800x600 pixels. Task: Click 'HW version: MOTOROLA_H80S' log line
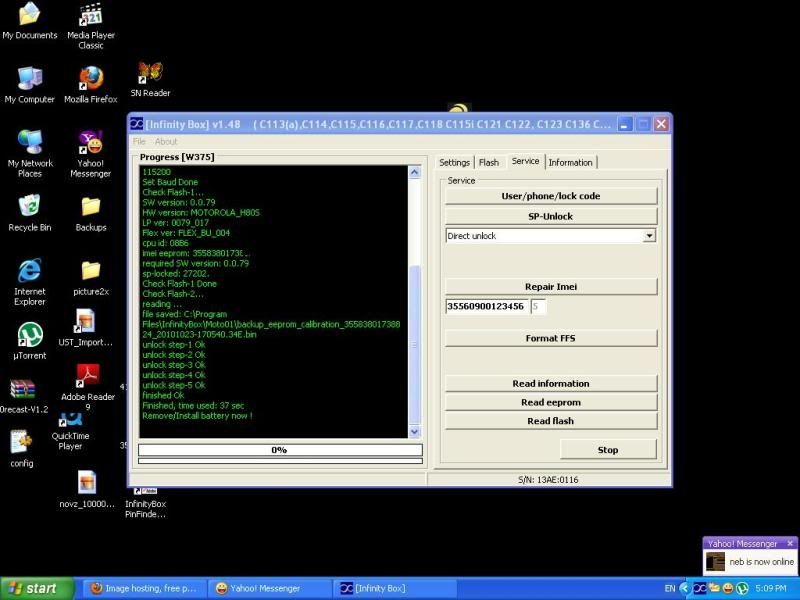201,212
